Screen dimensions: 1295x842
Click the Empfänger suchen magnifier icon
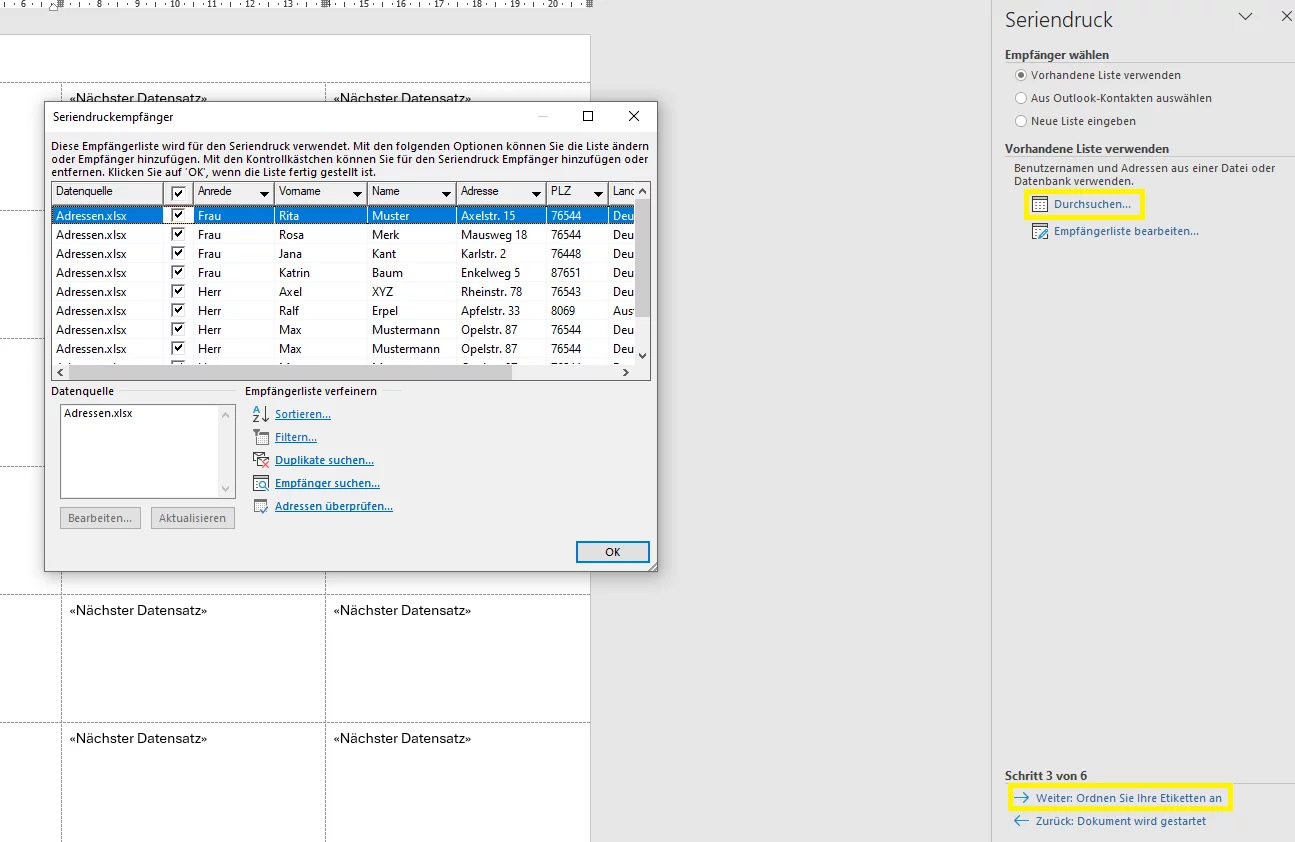point(262,483)
